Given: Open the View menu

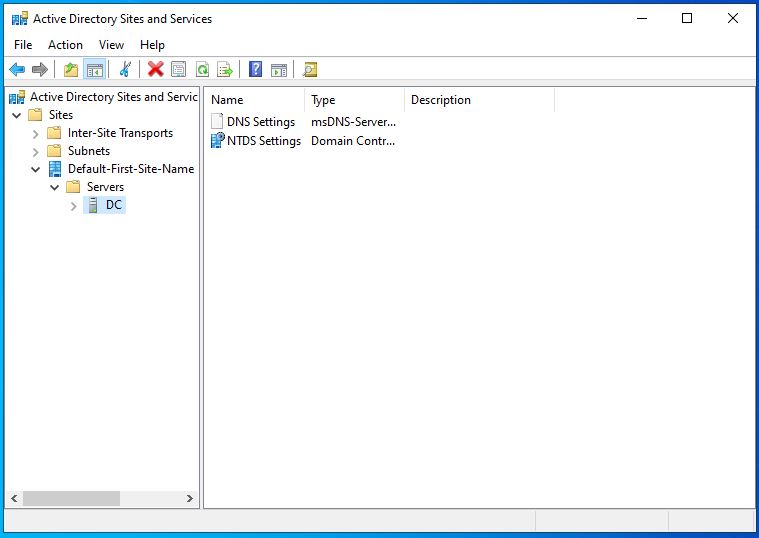Looking at the screenshot, I should coord(111,45).
